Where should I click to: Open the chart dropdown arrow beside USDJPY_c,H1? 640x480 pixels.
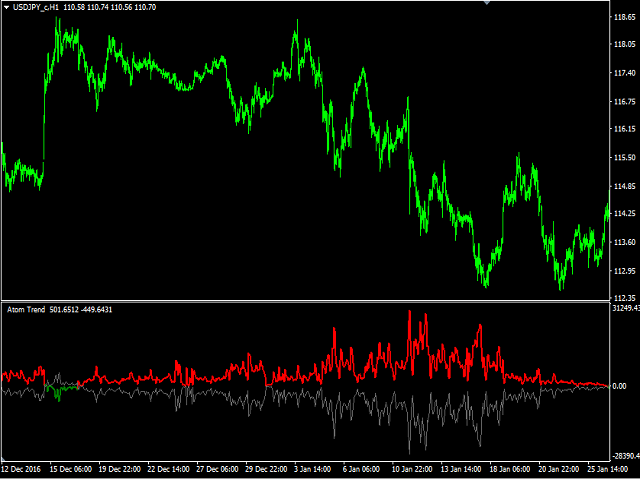pyautogui.click(x=7, y=7)
